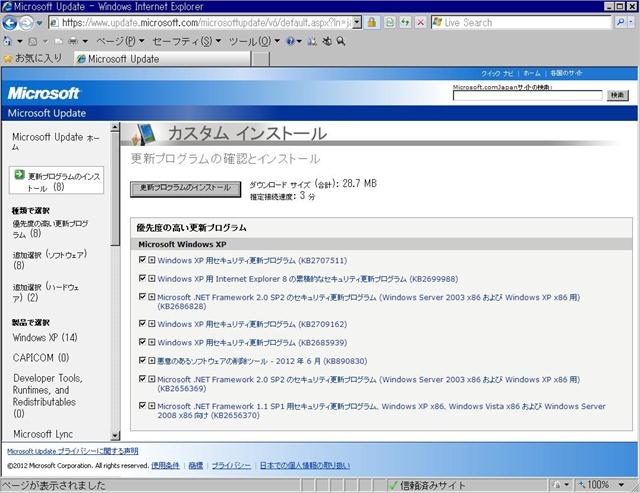Image resolution: width=640 pixels, height=493 pixels.
Task: Click the Forward navigation arrow
Action: click(26, 23)
